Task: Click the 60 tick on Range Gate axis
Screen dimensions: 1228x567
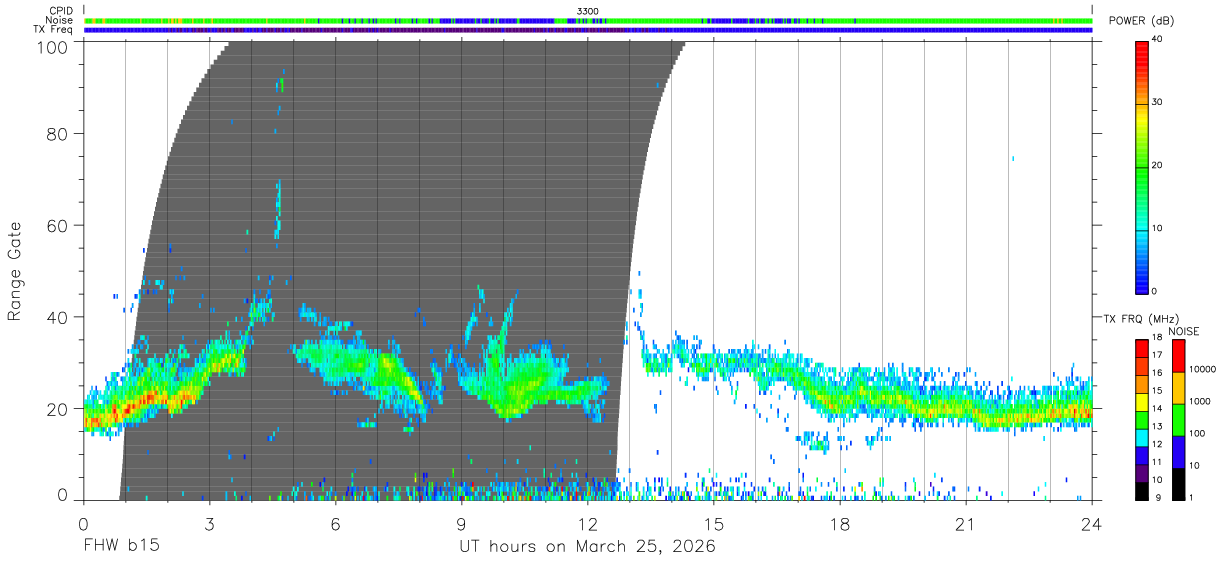Action: [57, 225]
